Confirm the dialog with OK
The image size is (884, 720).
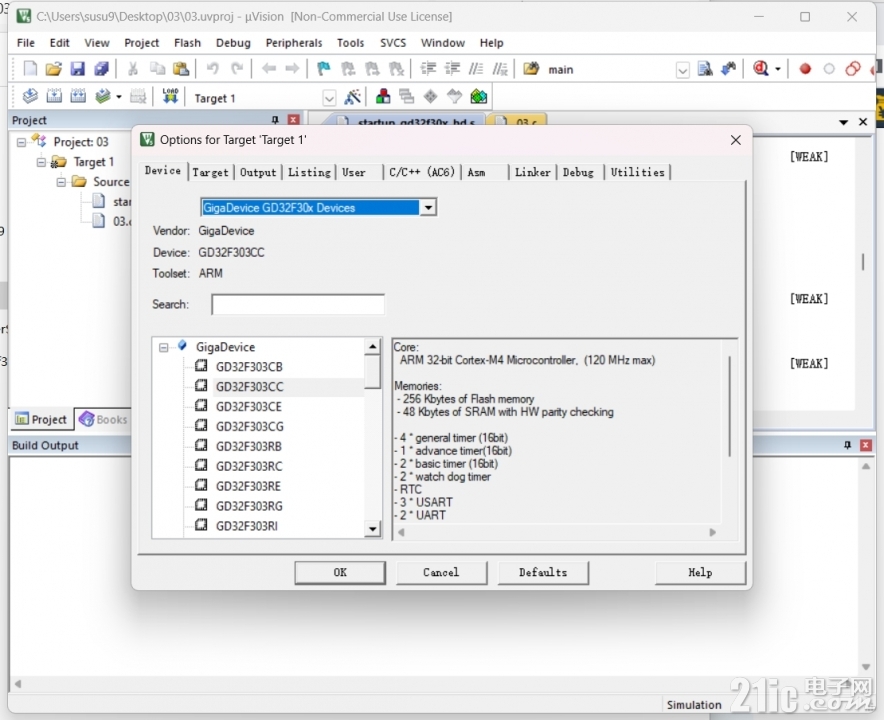click(x=340, y=572)
